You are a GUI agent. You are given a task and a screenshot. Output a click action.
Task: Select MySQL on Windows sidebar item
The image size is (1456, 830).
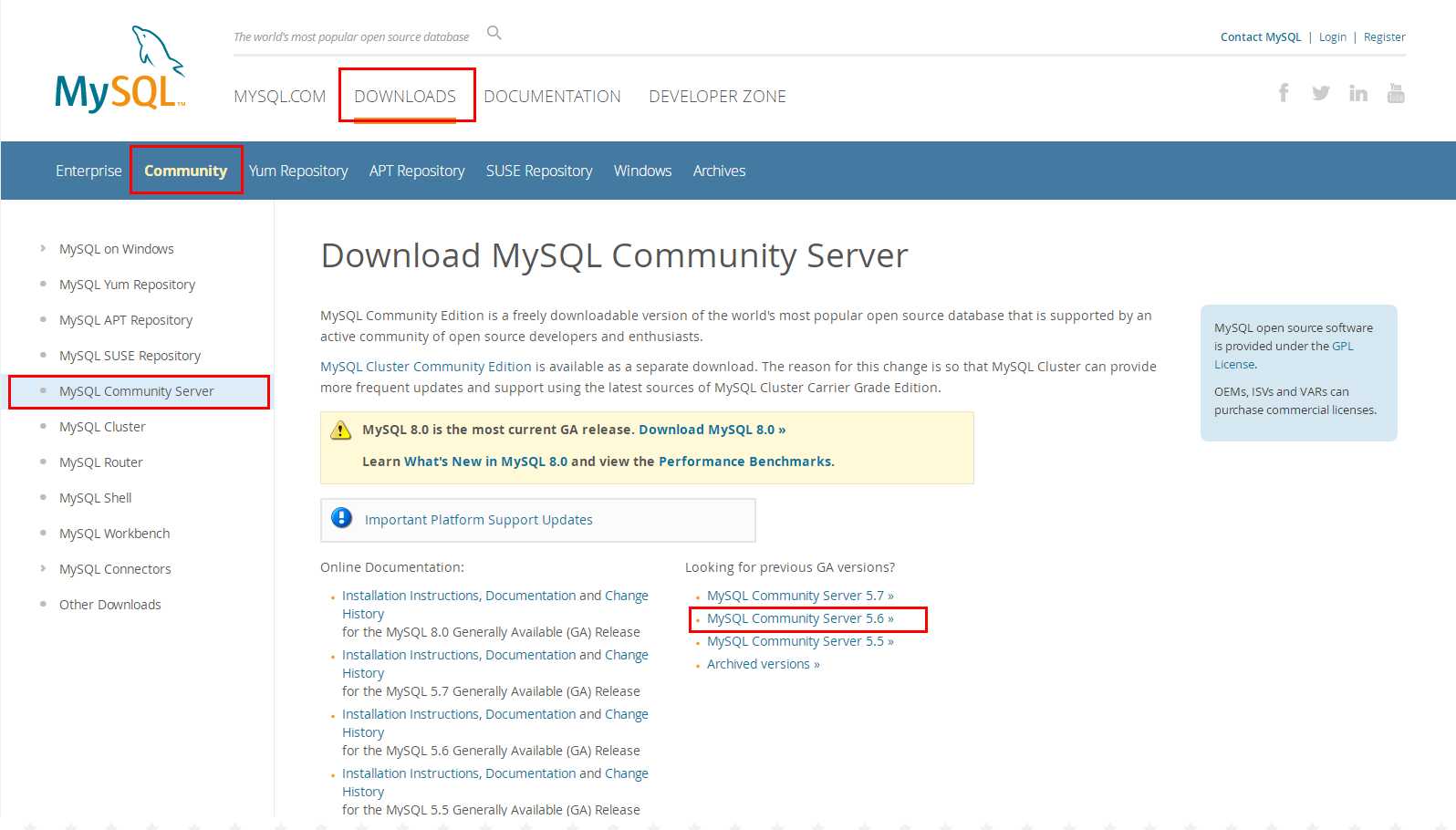(116, 249)
